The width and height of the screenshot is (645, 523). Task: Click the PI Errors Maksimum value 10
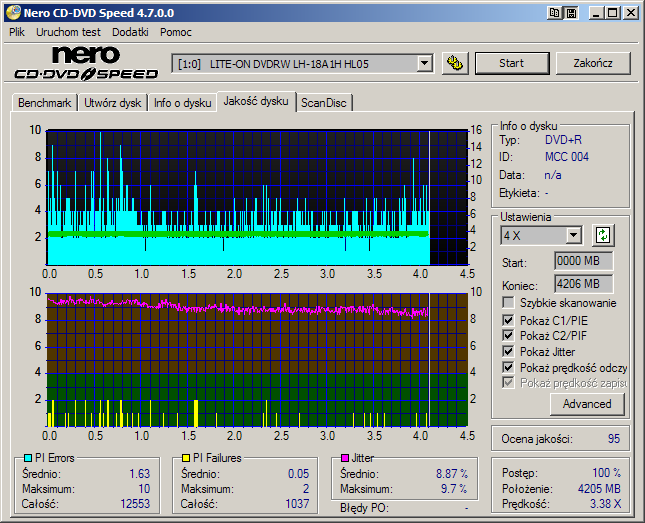tap(144, 489)
